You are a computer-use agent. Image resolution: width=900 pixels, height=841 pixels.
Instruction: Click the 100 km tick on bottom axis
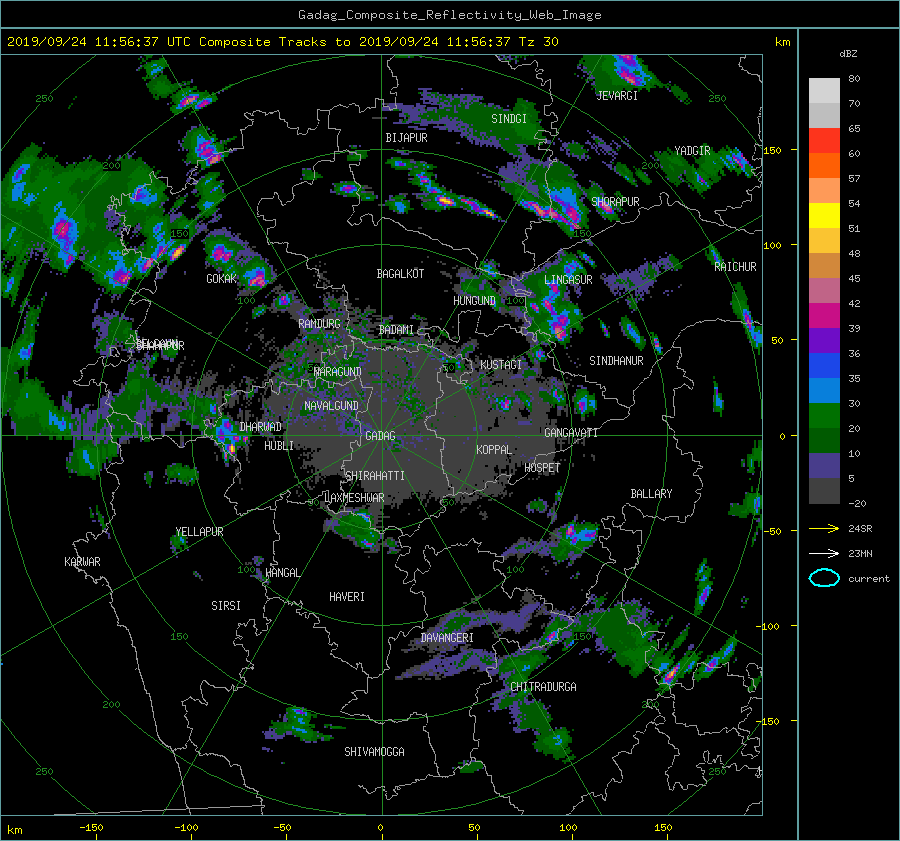(568, 828)
